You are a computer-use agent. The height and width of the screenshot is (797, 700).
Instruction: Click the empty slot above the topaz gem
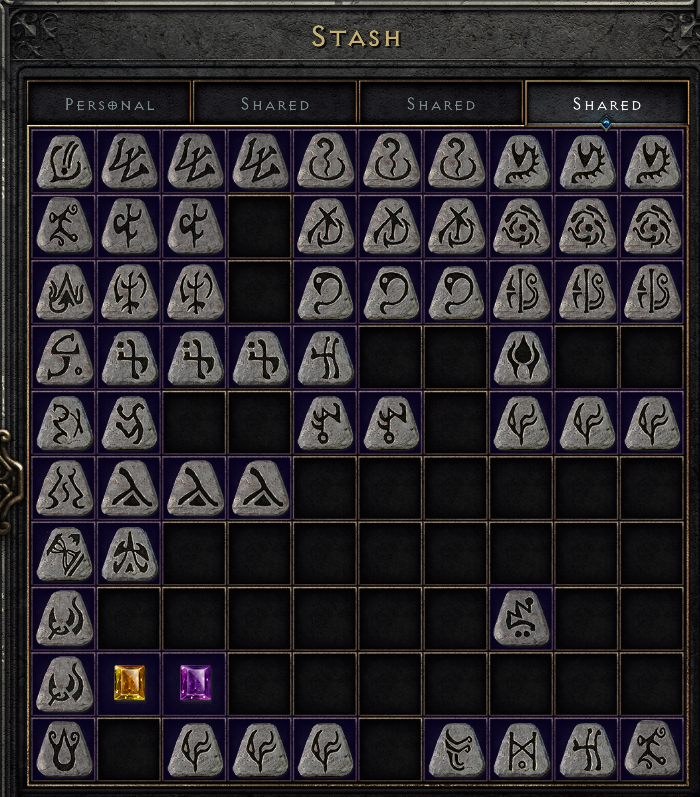(x=130, y=619)
